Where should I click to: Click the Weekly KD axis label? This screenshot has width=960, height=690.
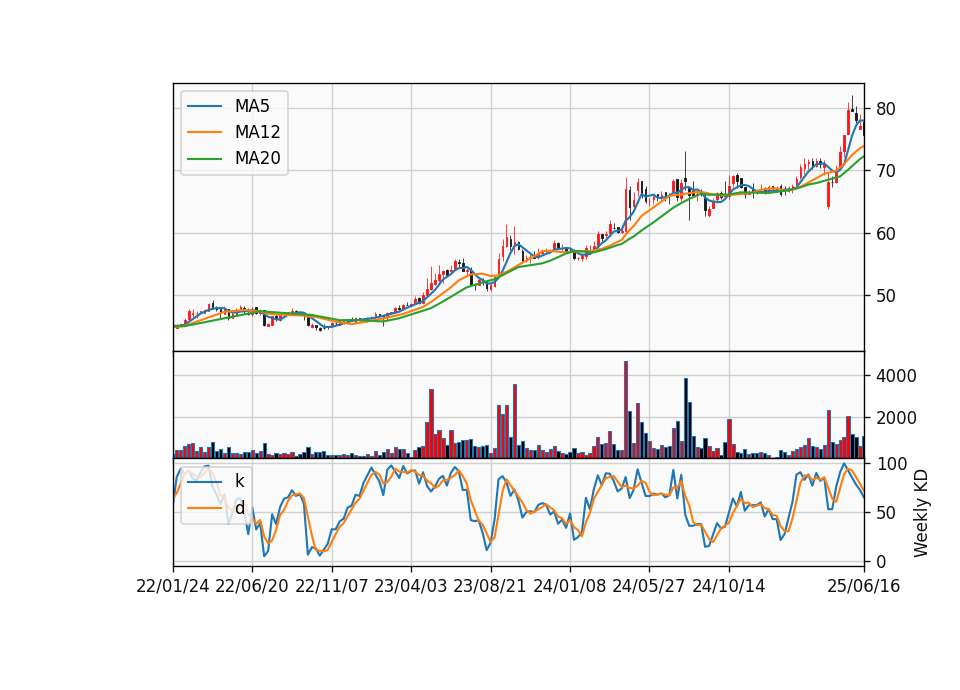pyautogui.click(x=921, y=514)
